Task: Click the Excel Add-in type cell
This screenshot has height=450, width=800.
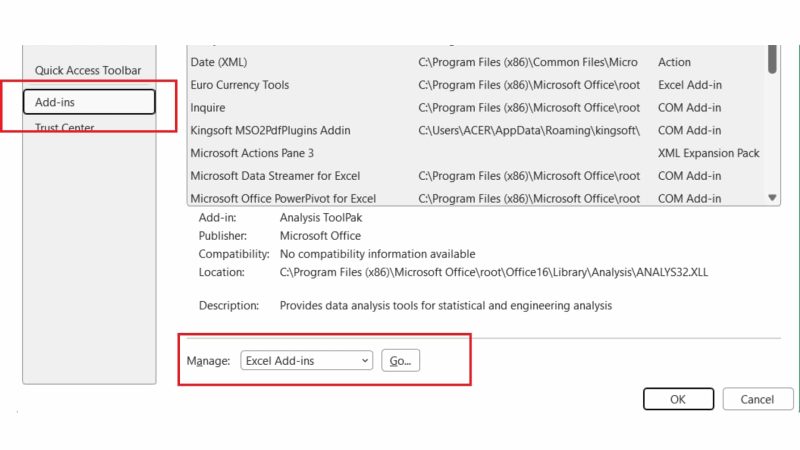Action: (x=690, y=85)
